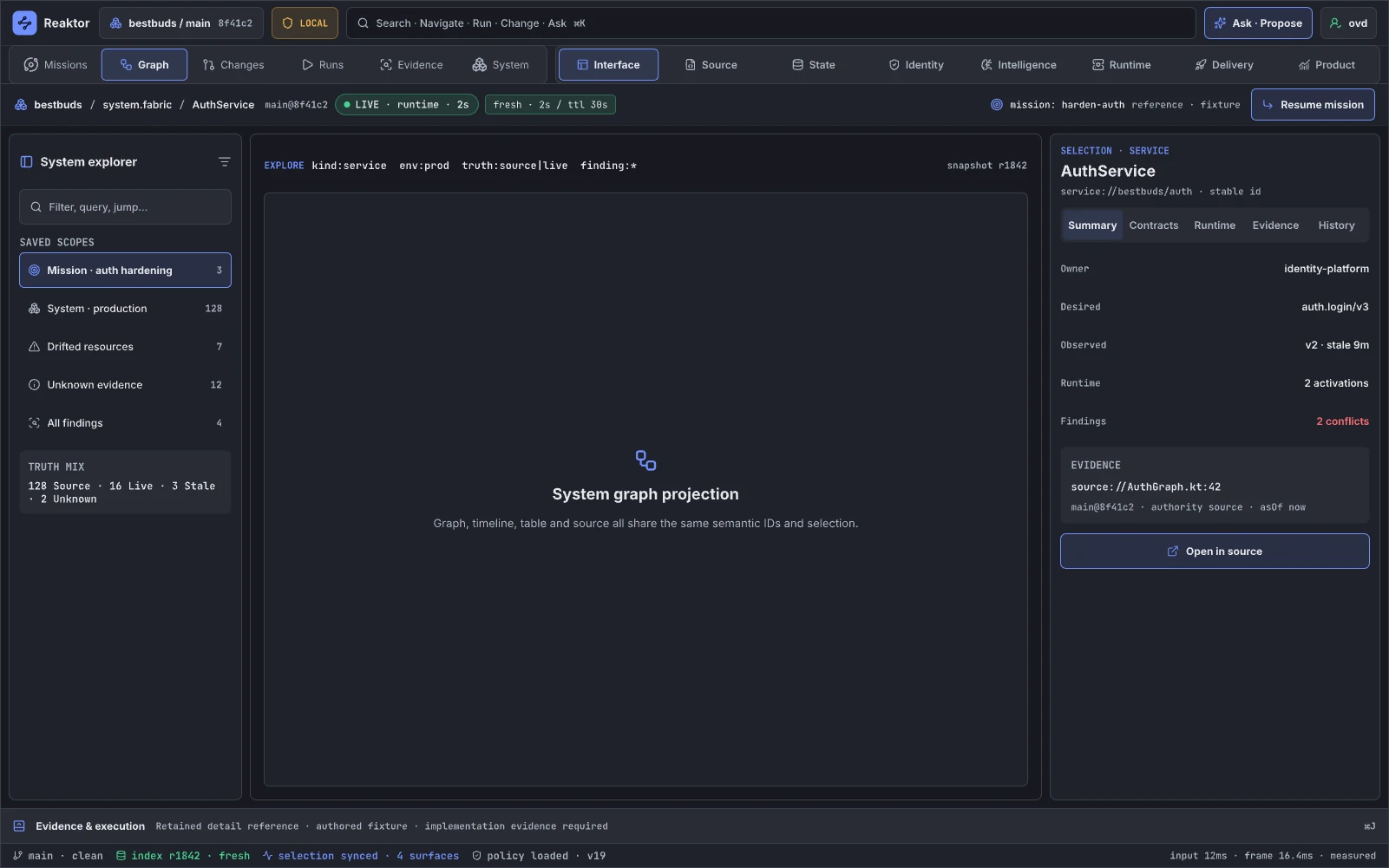Open the bestbuds / main branch selector
1389x868 pixels.
tap(181, 23)
